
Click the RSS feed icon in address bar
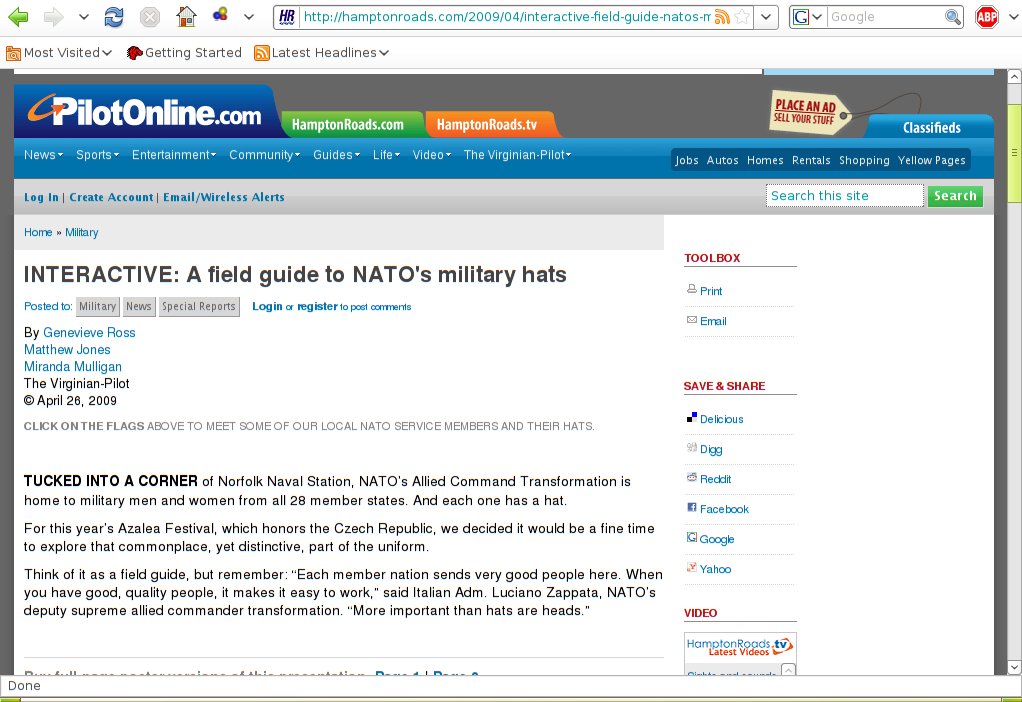coord(721,17)
